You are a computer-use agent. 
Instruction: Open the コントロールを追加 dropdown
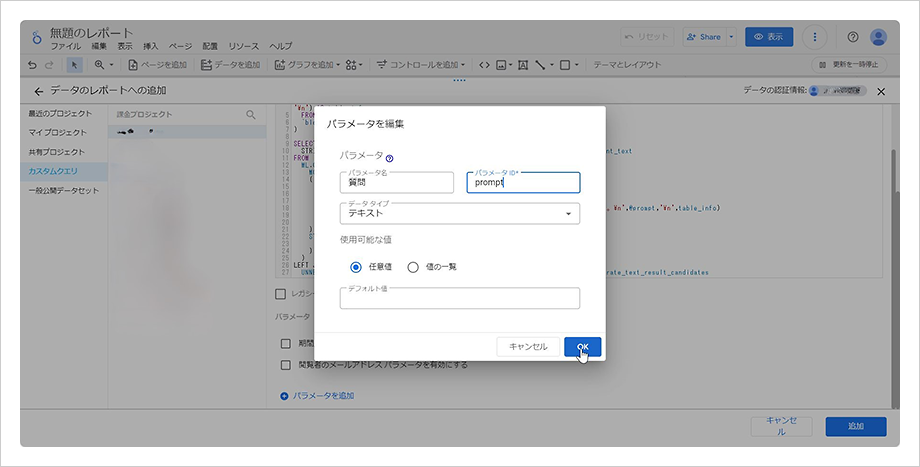pyautogui.click(x=420, y=65)
